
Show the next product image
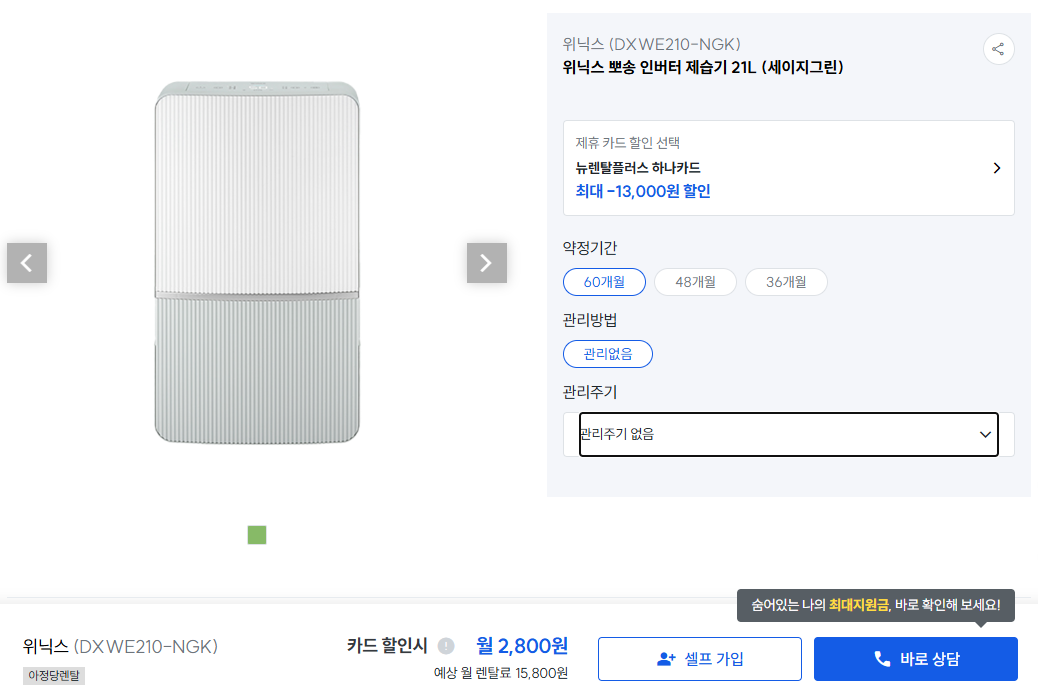486,263
